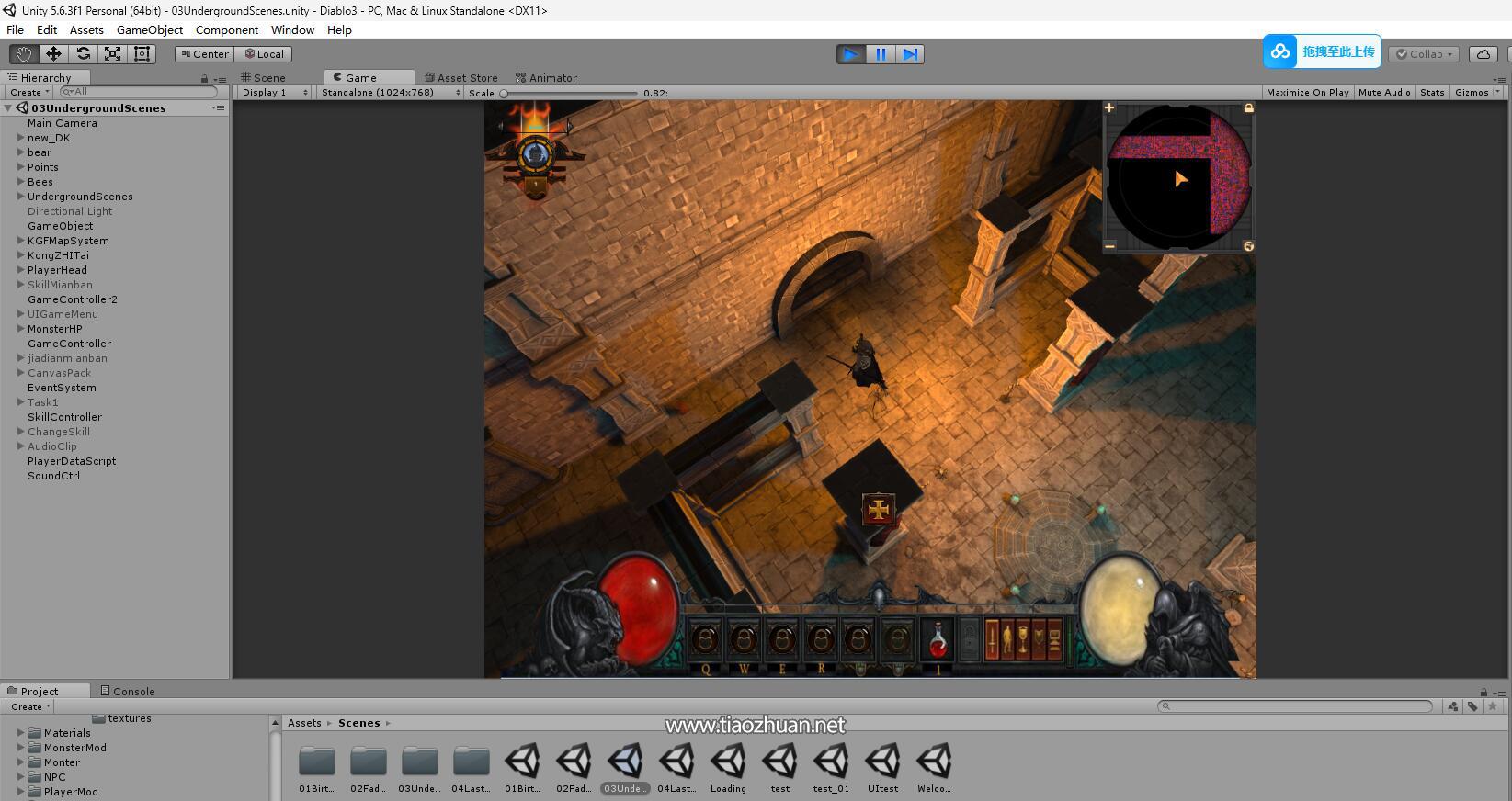The height and width of the screenshot is (801, 1512).
Task: Open the Standalone (1024x768) aspect dropdown
Action: [390, 93]
